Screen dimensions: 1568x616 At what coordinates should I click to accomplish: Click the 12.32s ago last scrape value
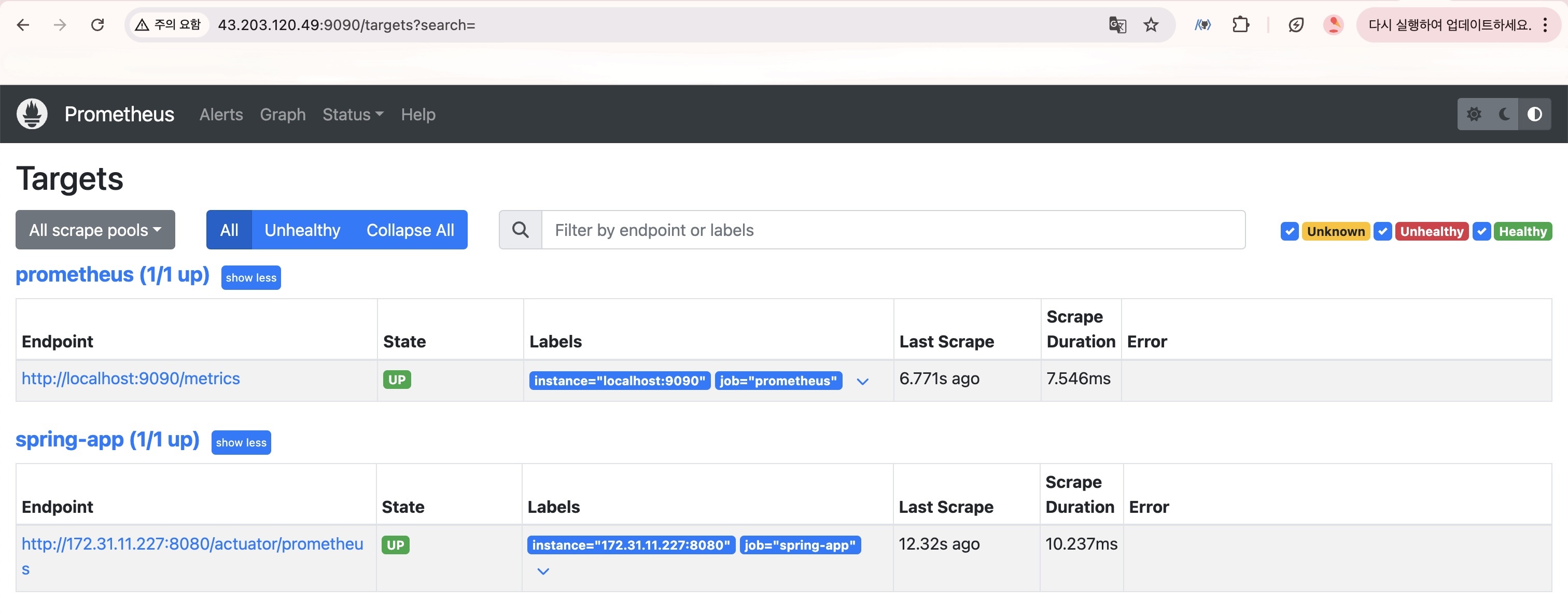click(939, 543)
